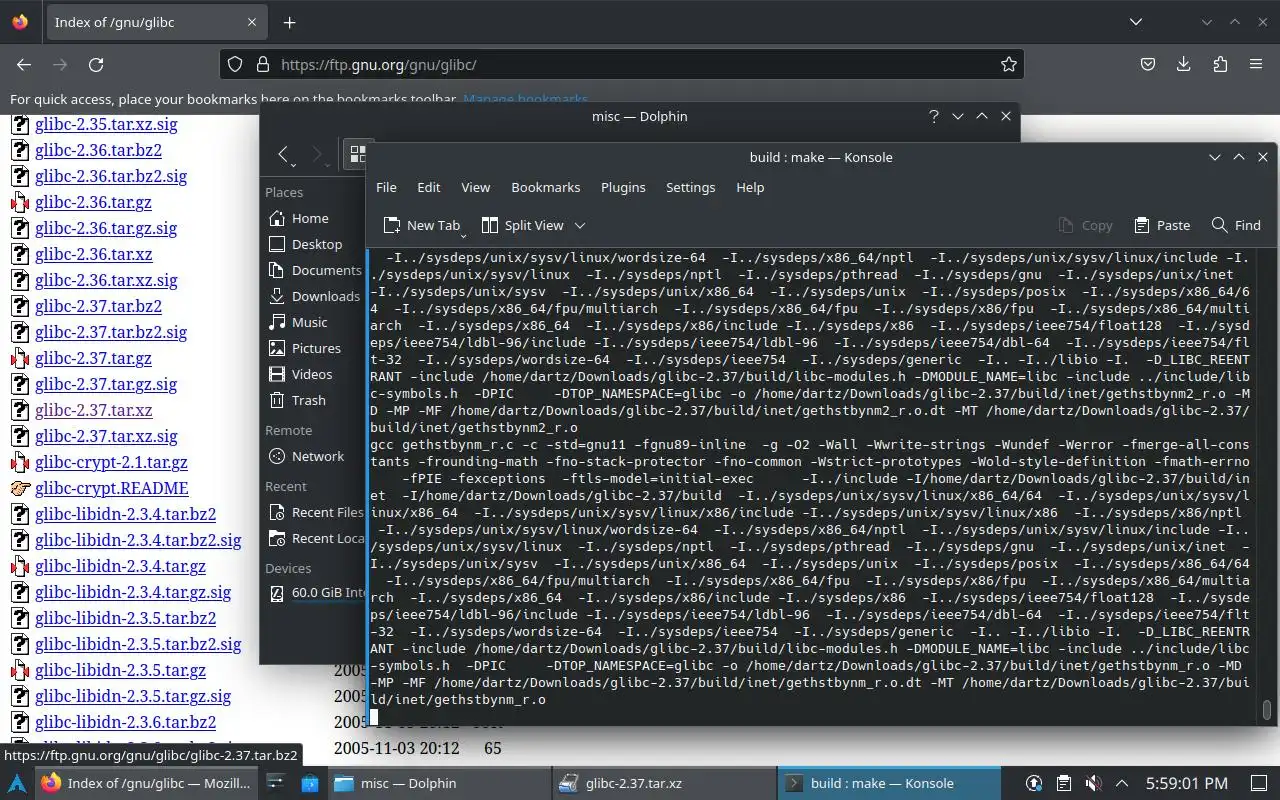1280x800 pixels.
Task: Open the Plugins menu in Konsole
Action: pos(623,187)
